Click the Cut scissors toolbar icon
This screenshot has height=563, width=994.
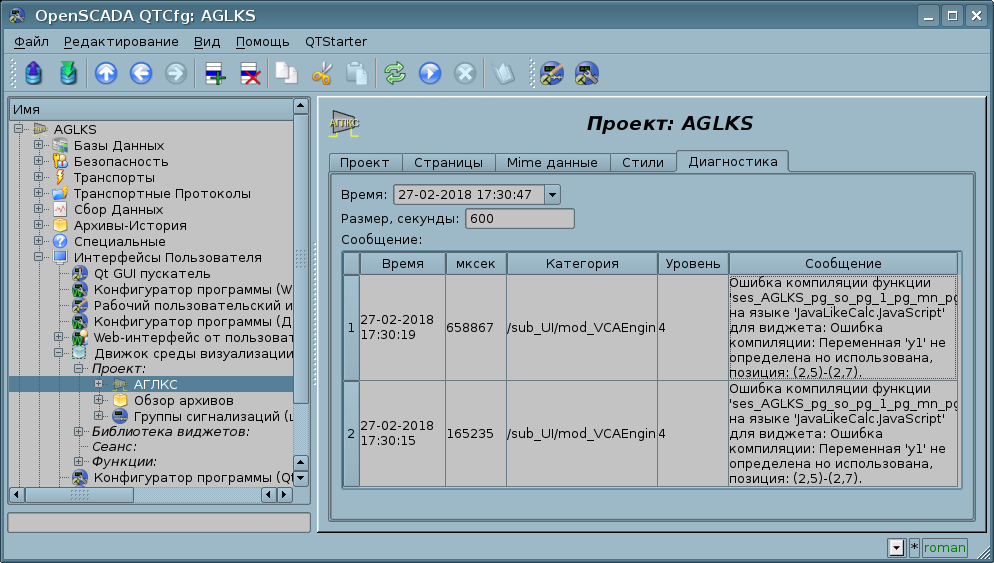click(x=321, y=74)
